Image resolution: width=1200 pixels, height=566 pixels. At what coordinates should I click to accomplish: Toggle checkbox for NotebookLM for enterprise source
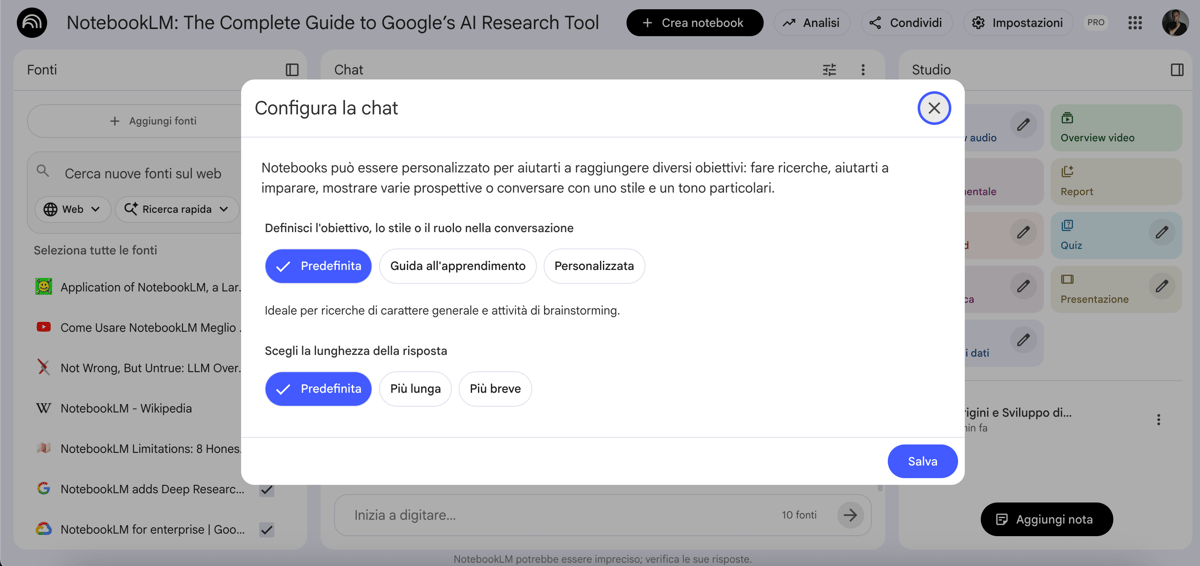[267, 530]
